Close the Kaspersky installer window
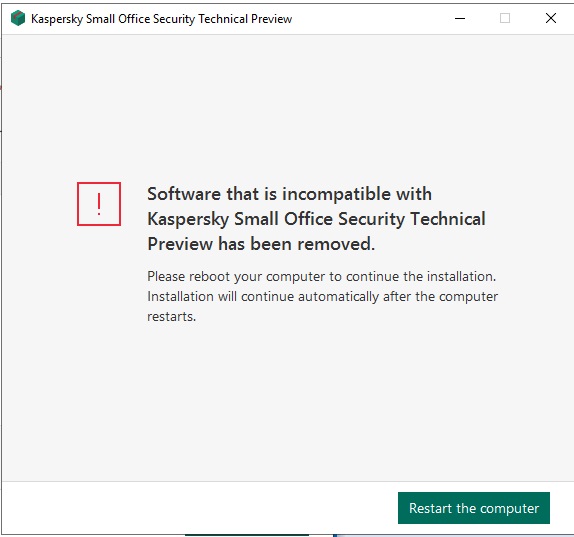The width and height of the screenshot is (574, 537). pos(551,18)
